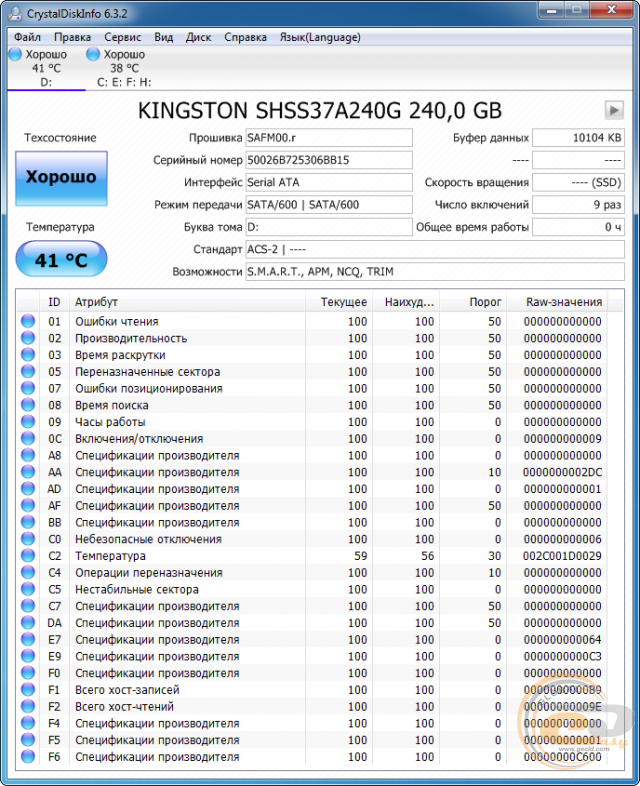Click status circle of C5 Нестабильные сектора
640x786 pixels.
tap(28, 588)
